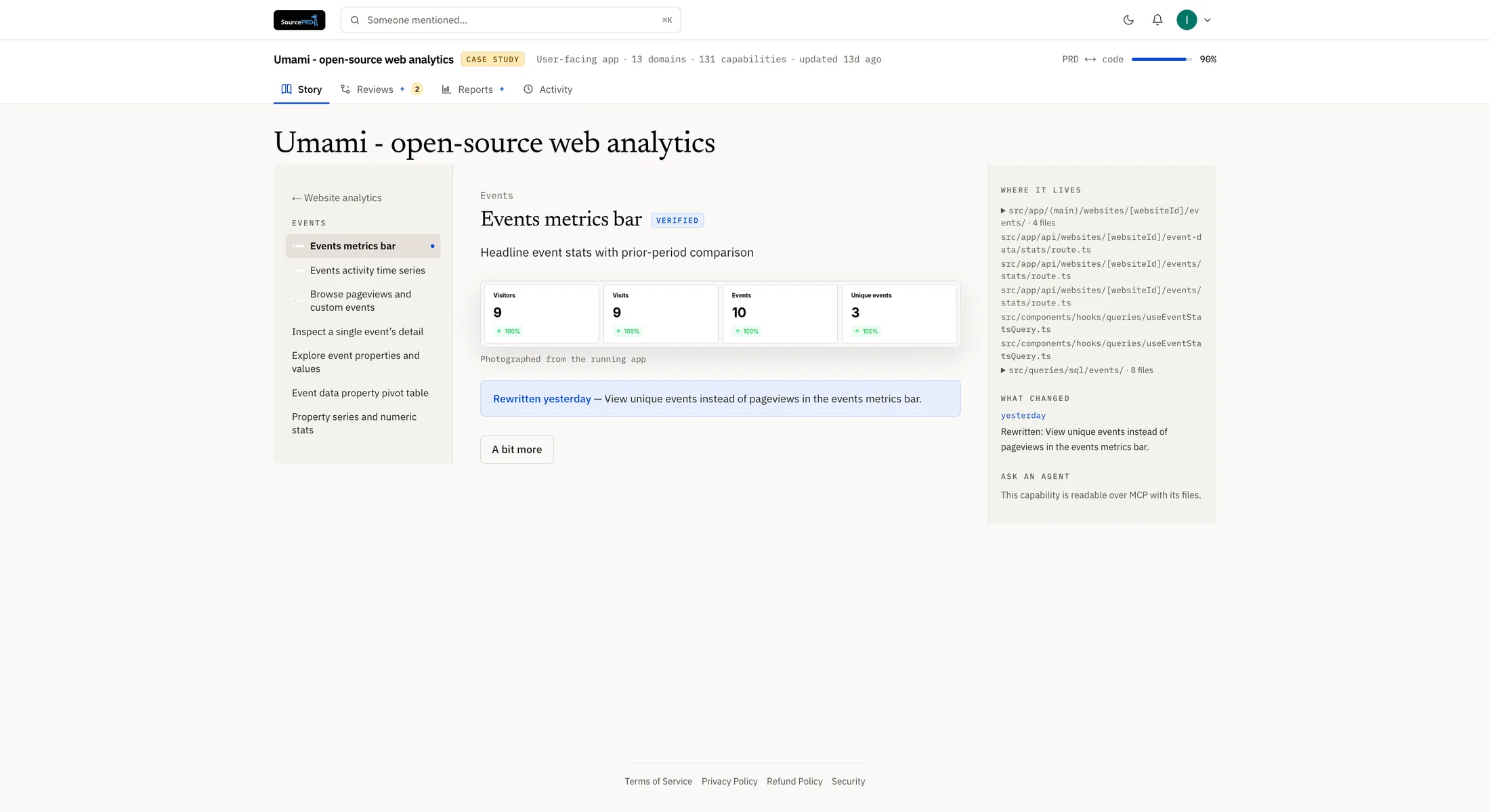Open Privacy Policy
Image resolution: width=1490 pixels, height=812 pixels.
tap(729, 782)
